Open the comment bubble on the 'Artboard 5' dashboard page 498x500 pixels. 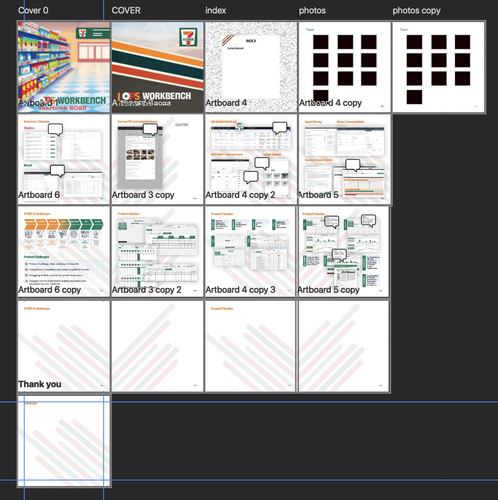353,165
